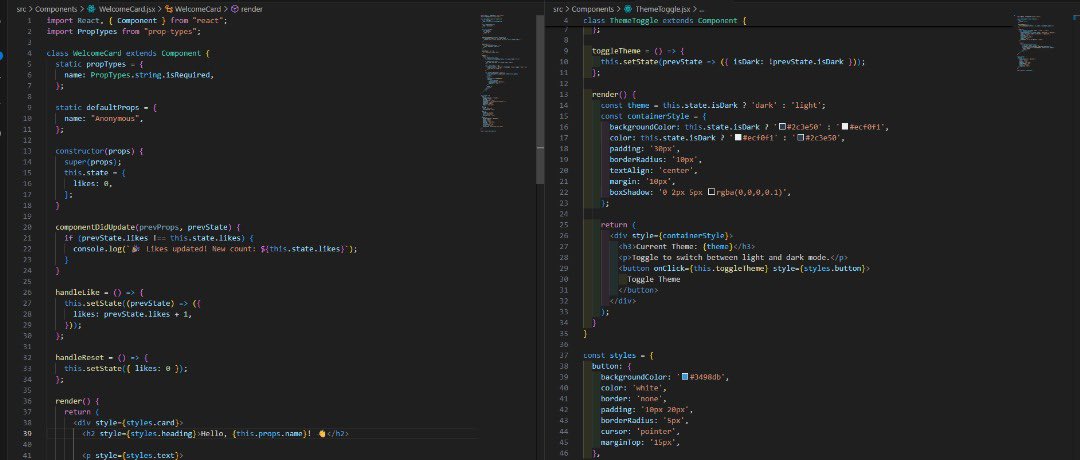Open the src breadcrumb in the WelcomeCard editor
The image size is (1080, 460).
coord(22,10)
